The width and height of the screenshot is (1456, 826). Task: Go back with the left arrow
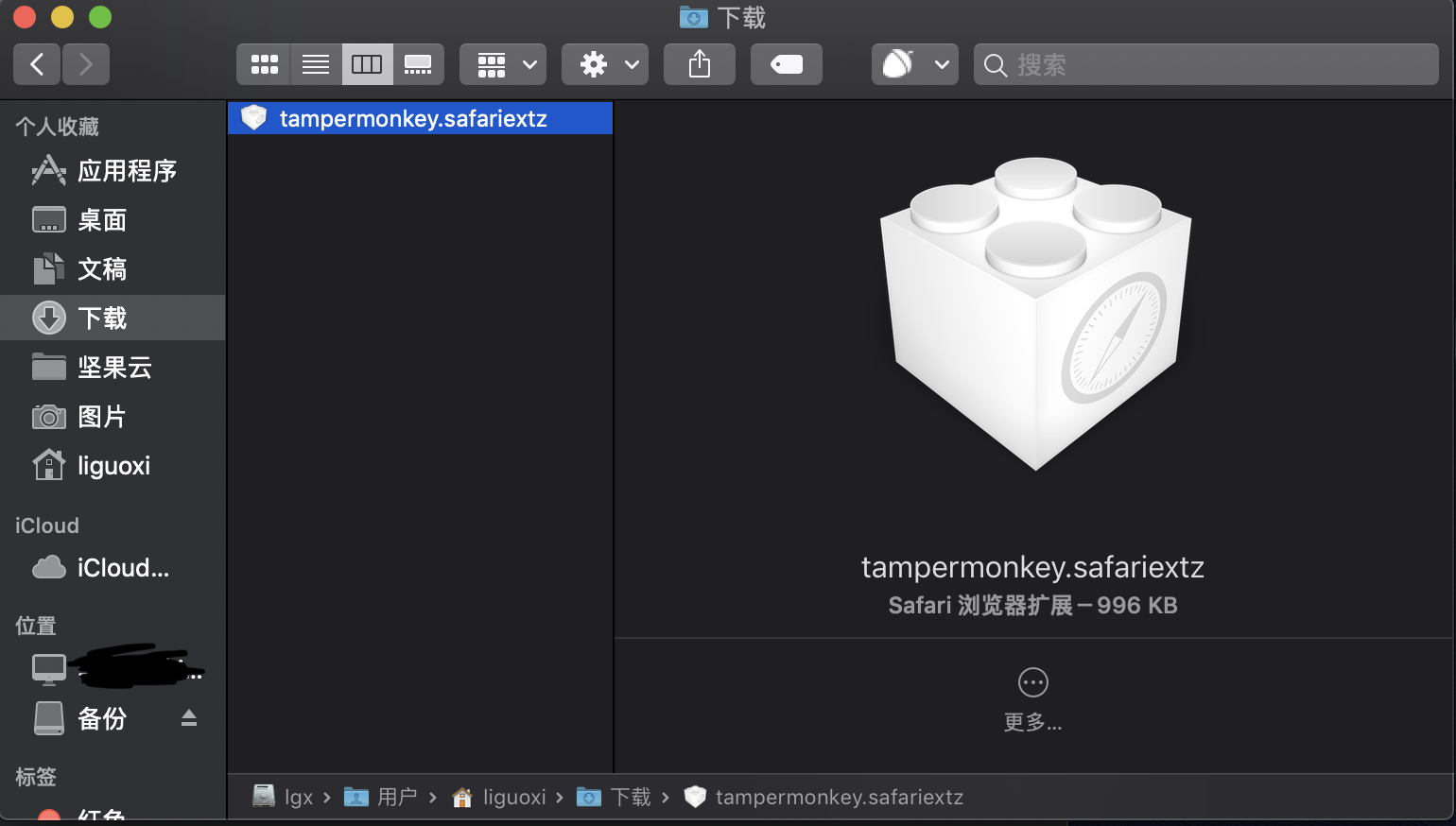(37, 64)
